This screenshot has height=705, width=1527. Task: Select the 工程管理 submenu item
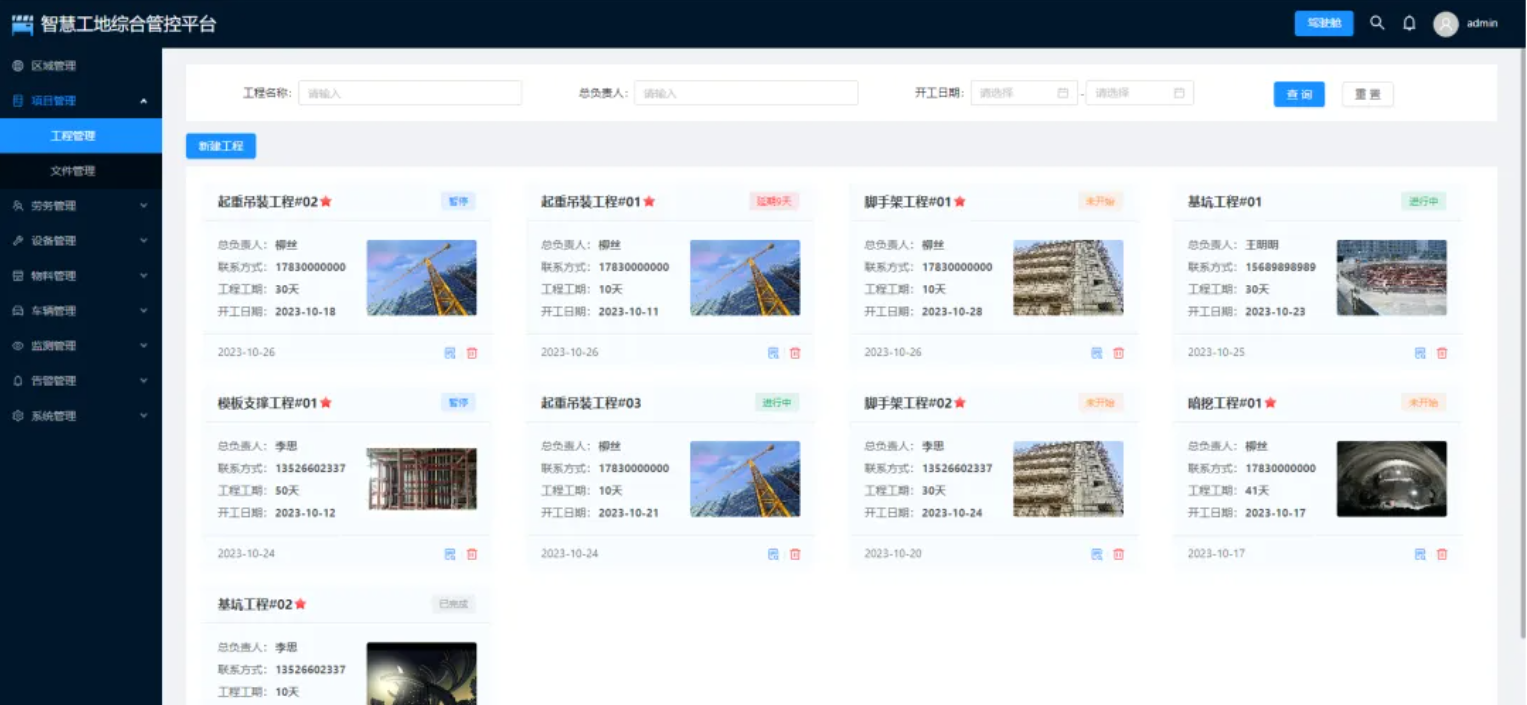81,136
